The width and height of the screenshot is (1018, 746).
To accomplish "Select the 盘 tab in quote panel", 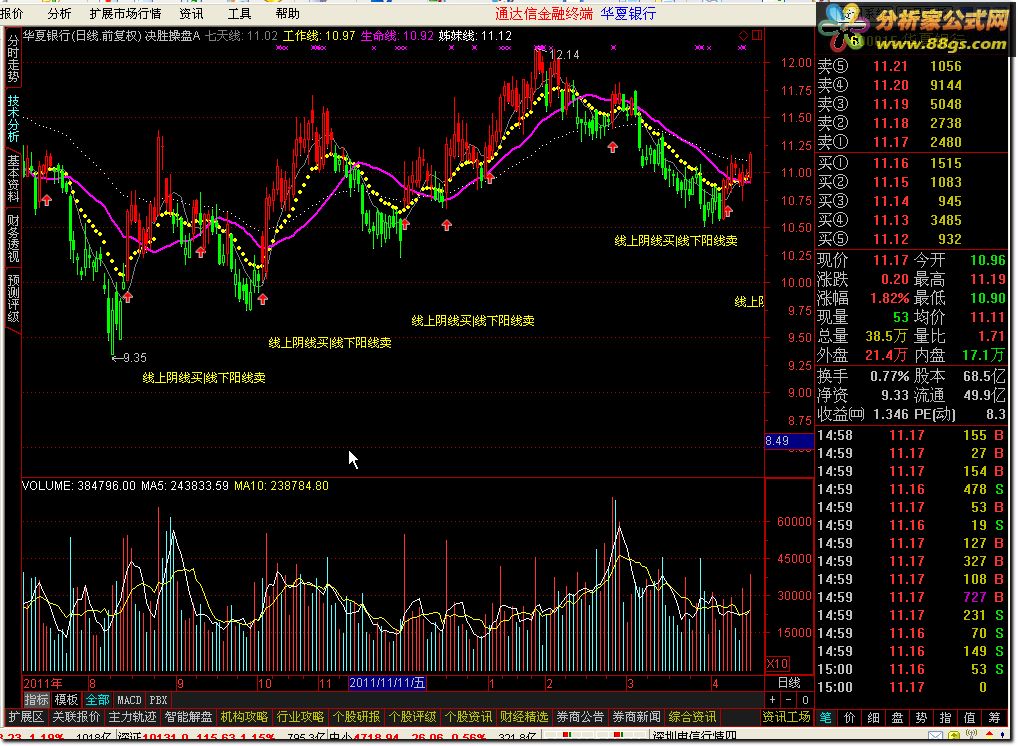I will pyautogui.click(x=897, y=717).
